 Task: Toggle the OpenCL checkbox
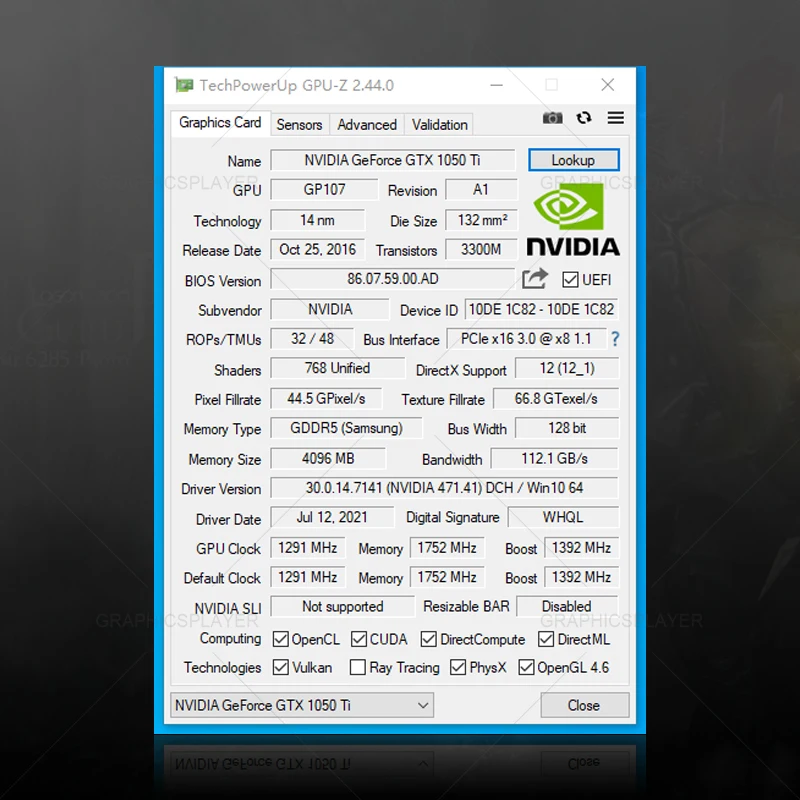281,639
